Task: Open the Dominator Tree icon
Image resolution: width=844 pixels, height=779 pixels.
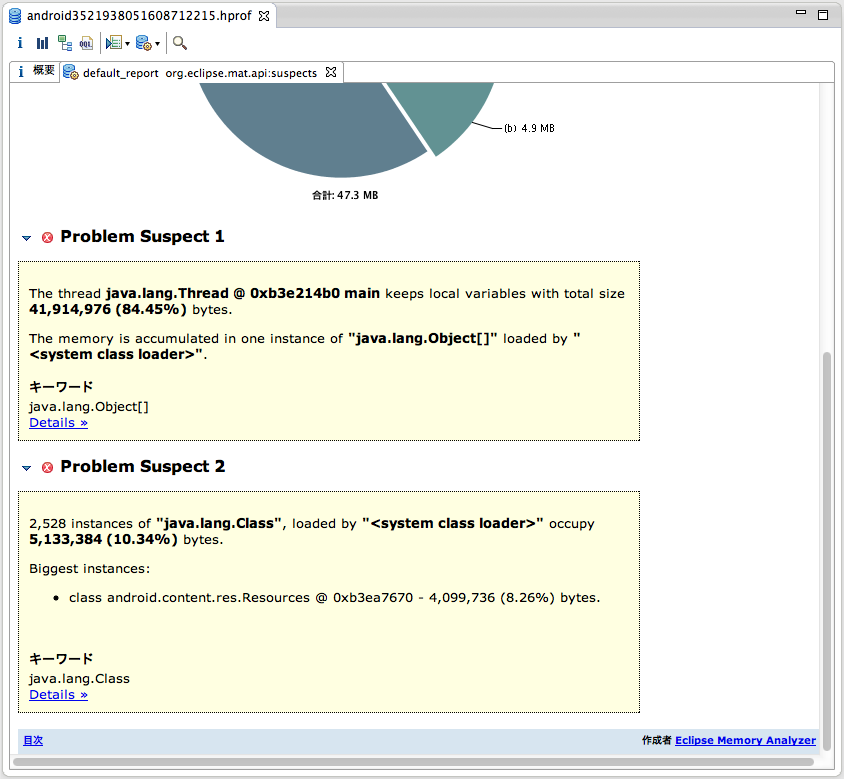Action: [x=63, y=43]
